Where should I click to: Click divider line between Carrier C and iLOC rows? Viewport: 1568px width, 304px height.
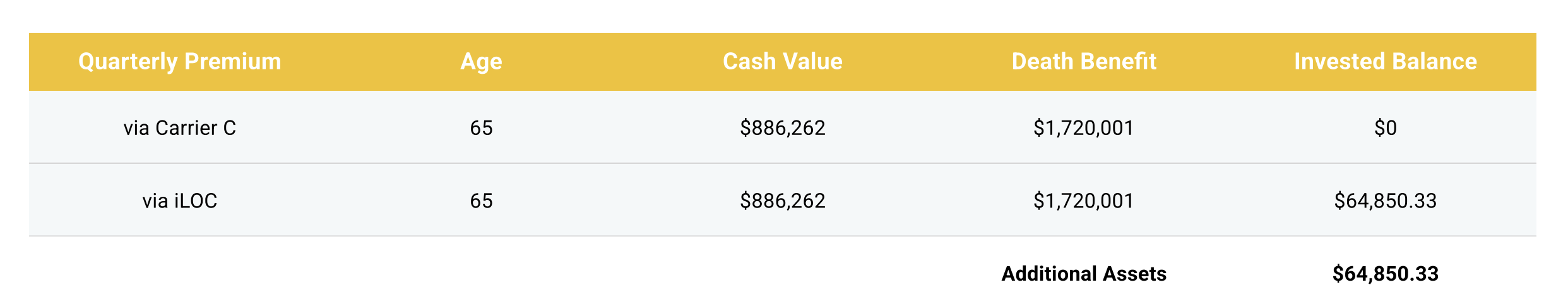[631, 163]
